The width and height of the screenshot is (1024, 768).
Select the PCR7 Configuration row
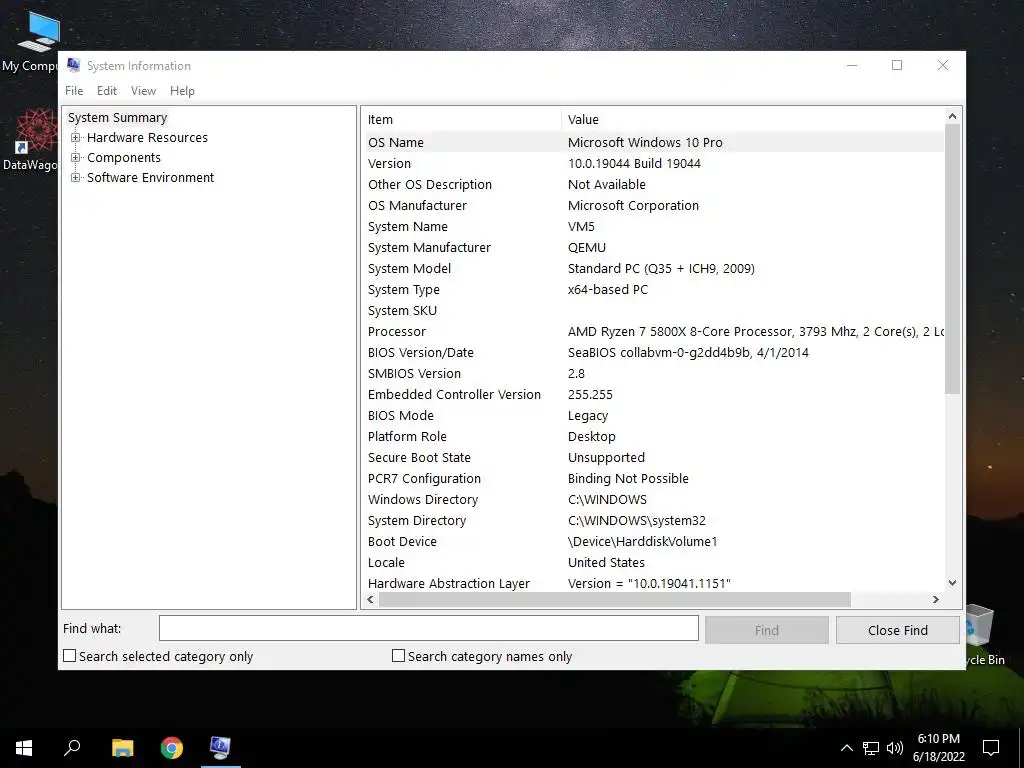point(653,478)
